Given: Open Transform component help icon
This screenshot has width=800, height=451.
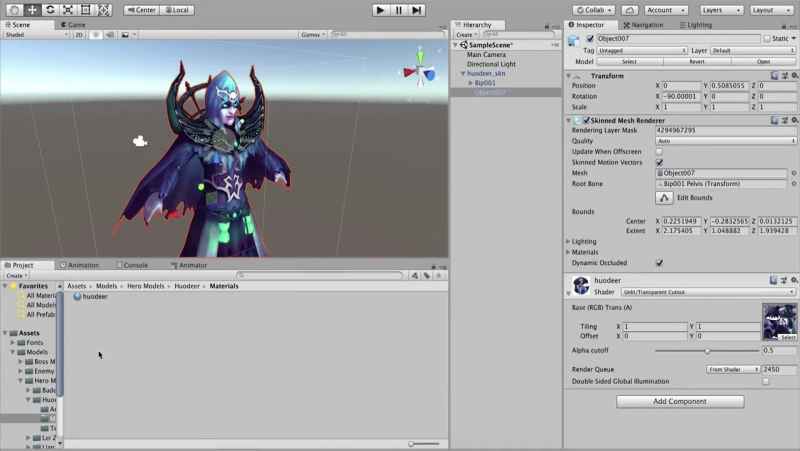Looking at the screenshot, I should [774, 76].
